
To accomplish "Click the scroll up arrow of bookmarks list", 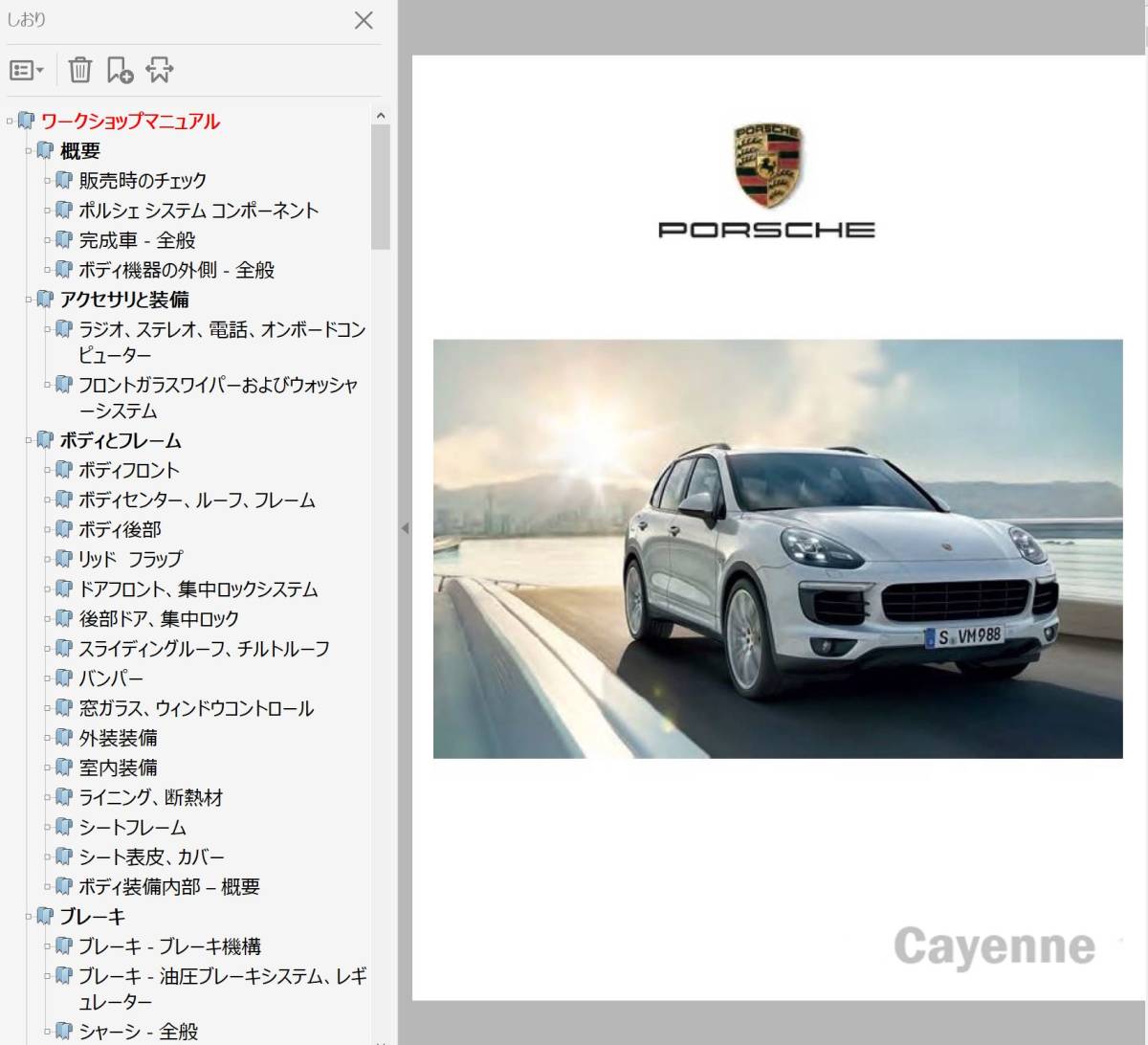I will [x=381, y=116].
